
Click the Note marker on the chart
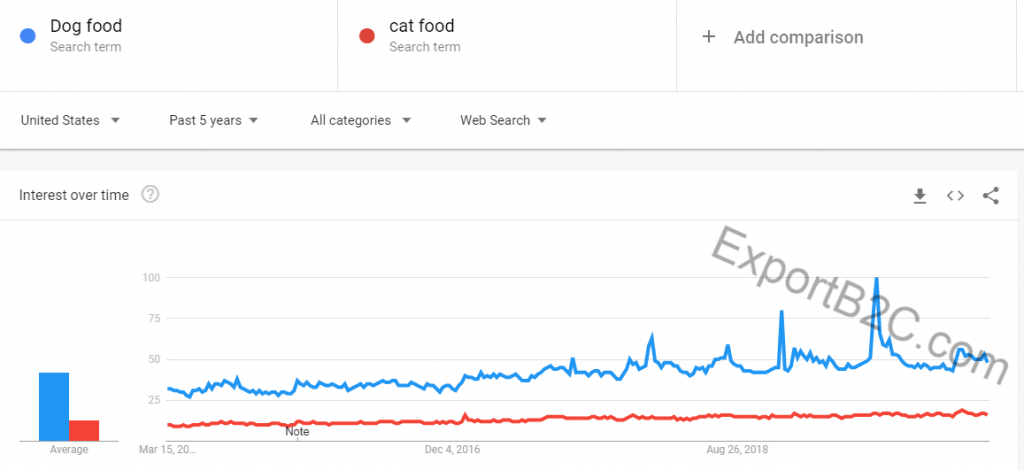point(297,431)
